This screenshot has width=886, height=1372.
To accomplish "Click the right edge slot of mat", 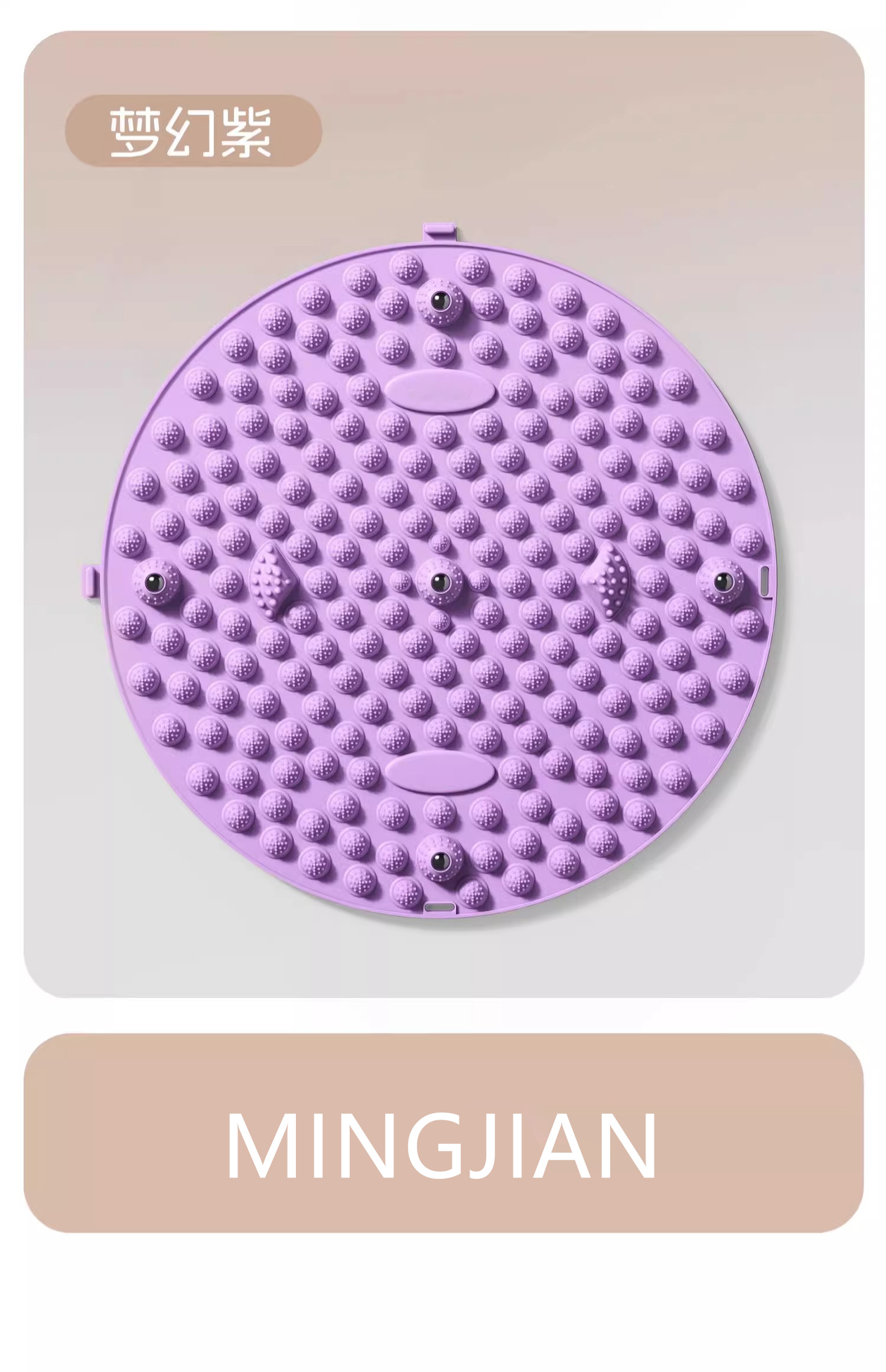I will [x=765, y=582].
